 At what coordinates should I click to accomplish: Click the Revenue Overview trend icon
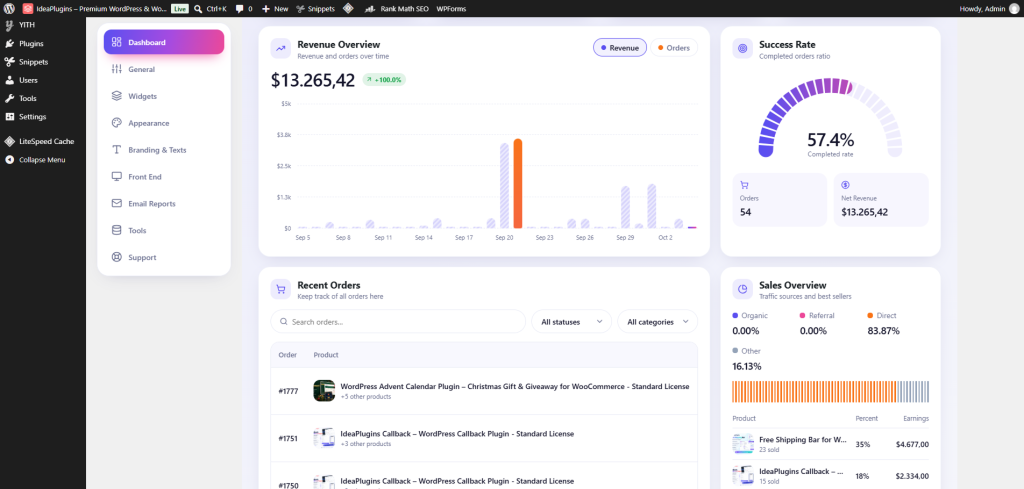coord(281,48)
